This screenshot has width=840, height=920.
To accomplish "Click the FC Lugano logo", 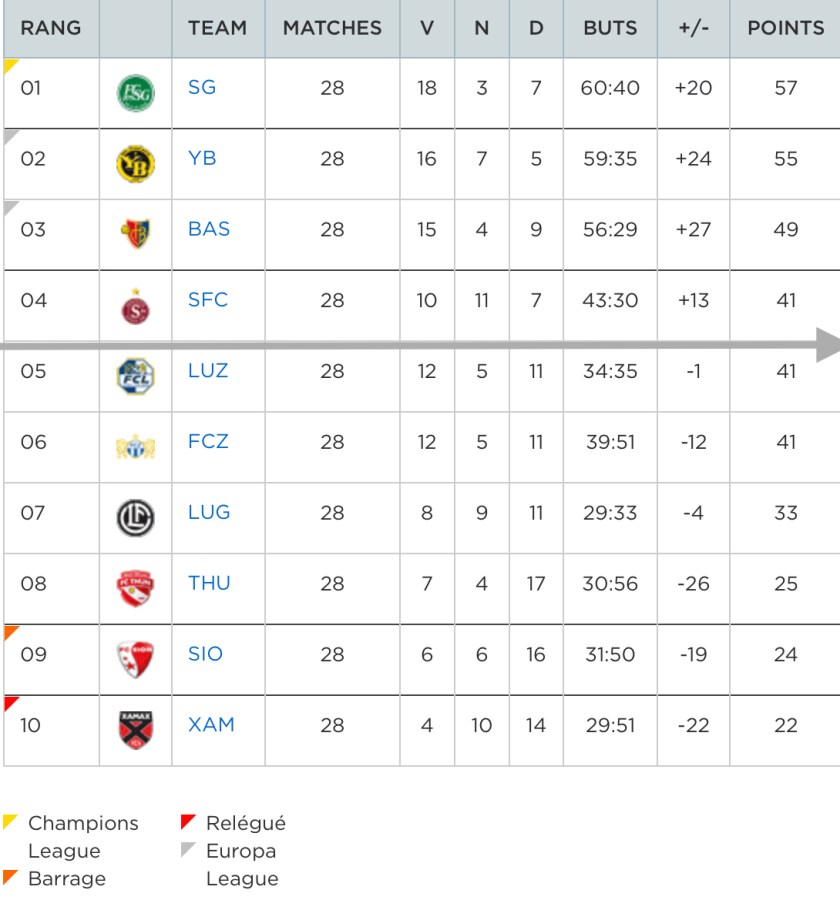I will pyautogui.click(x=135, y=517).
